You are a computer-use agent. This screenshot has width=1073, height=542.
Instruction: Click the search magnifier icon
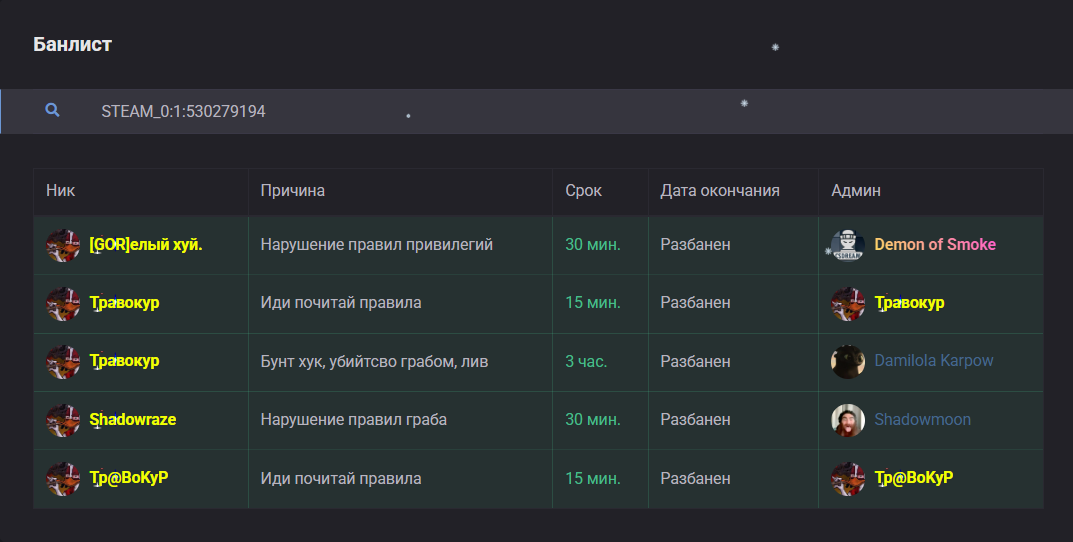52,109
